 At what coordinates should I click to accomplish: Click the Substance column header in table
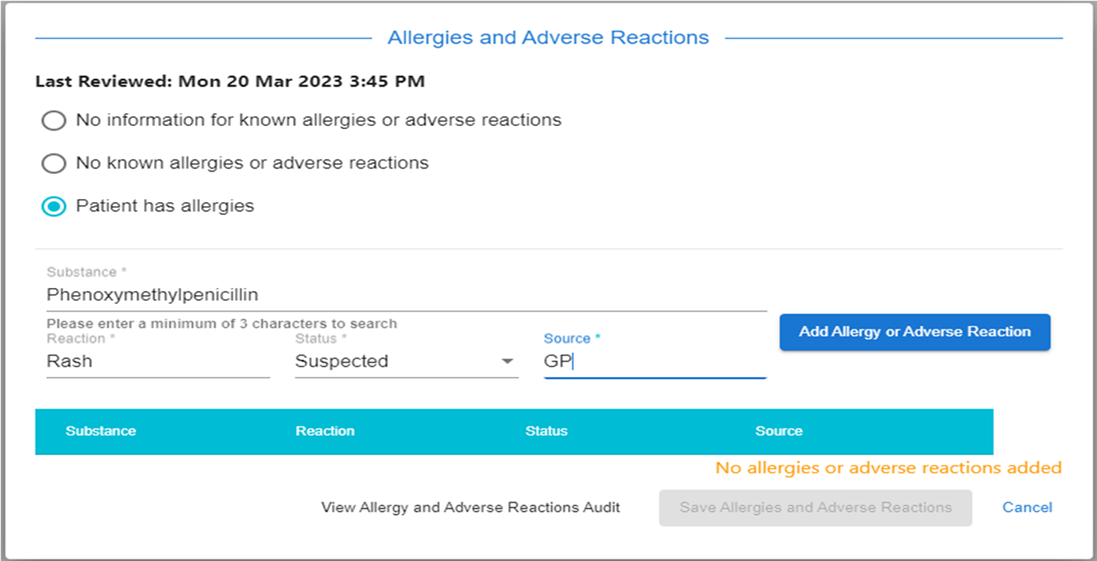[101, 431]
